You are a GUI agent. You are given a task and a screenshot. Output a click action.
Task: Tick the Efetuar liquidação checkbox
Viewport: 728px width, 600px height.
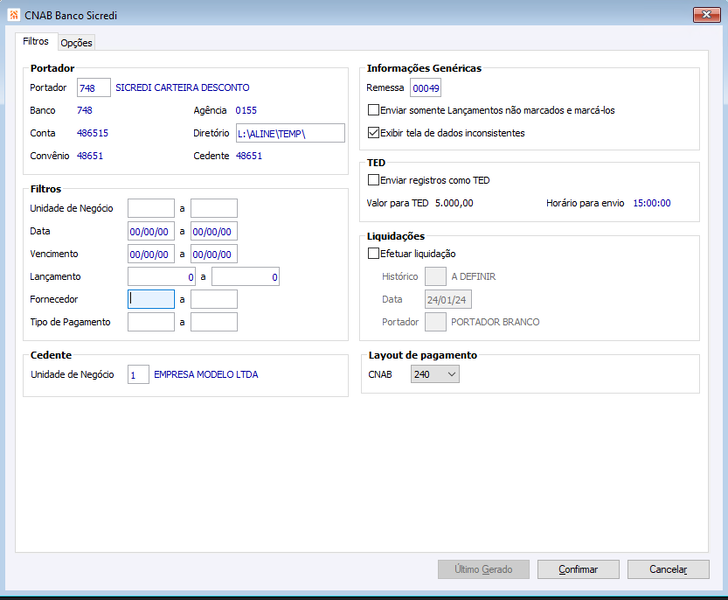point(373,253)
